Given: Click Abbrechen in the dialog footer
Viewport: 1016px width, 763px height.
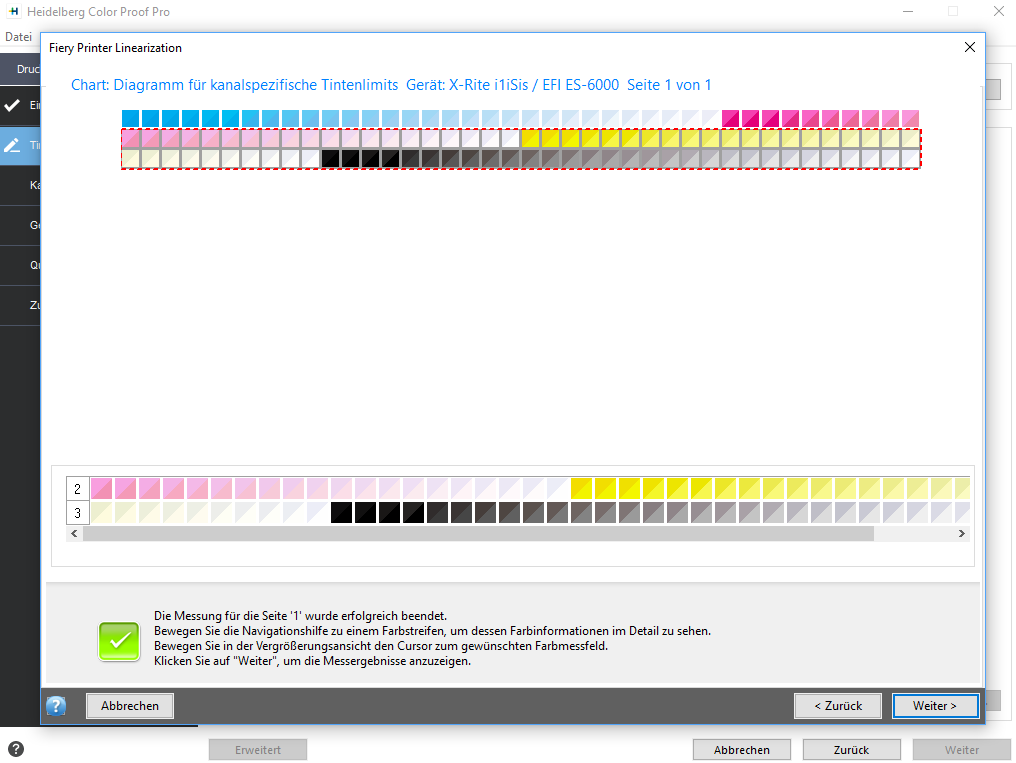Looking at the screenshot, I should pos(130,706).
